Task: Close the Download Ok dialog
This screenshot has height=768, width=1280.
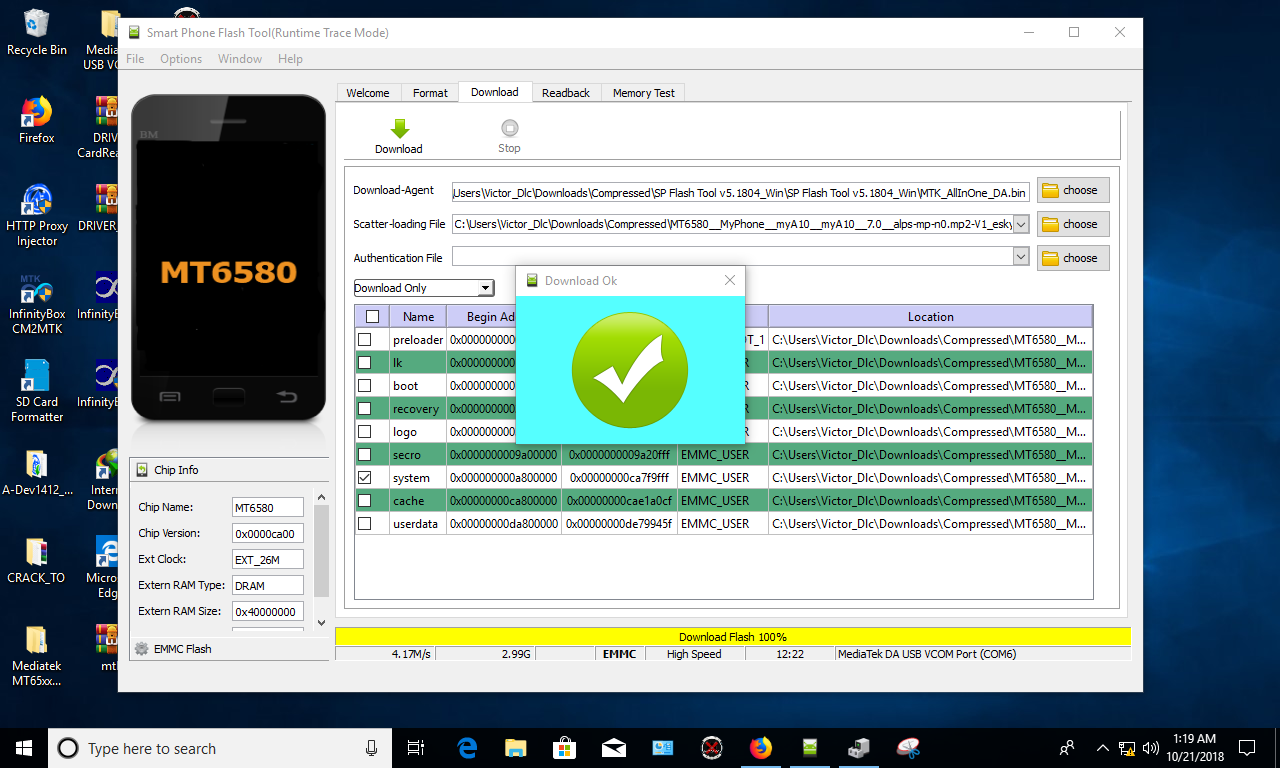Action: pos(730,281)
